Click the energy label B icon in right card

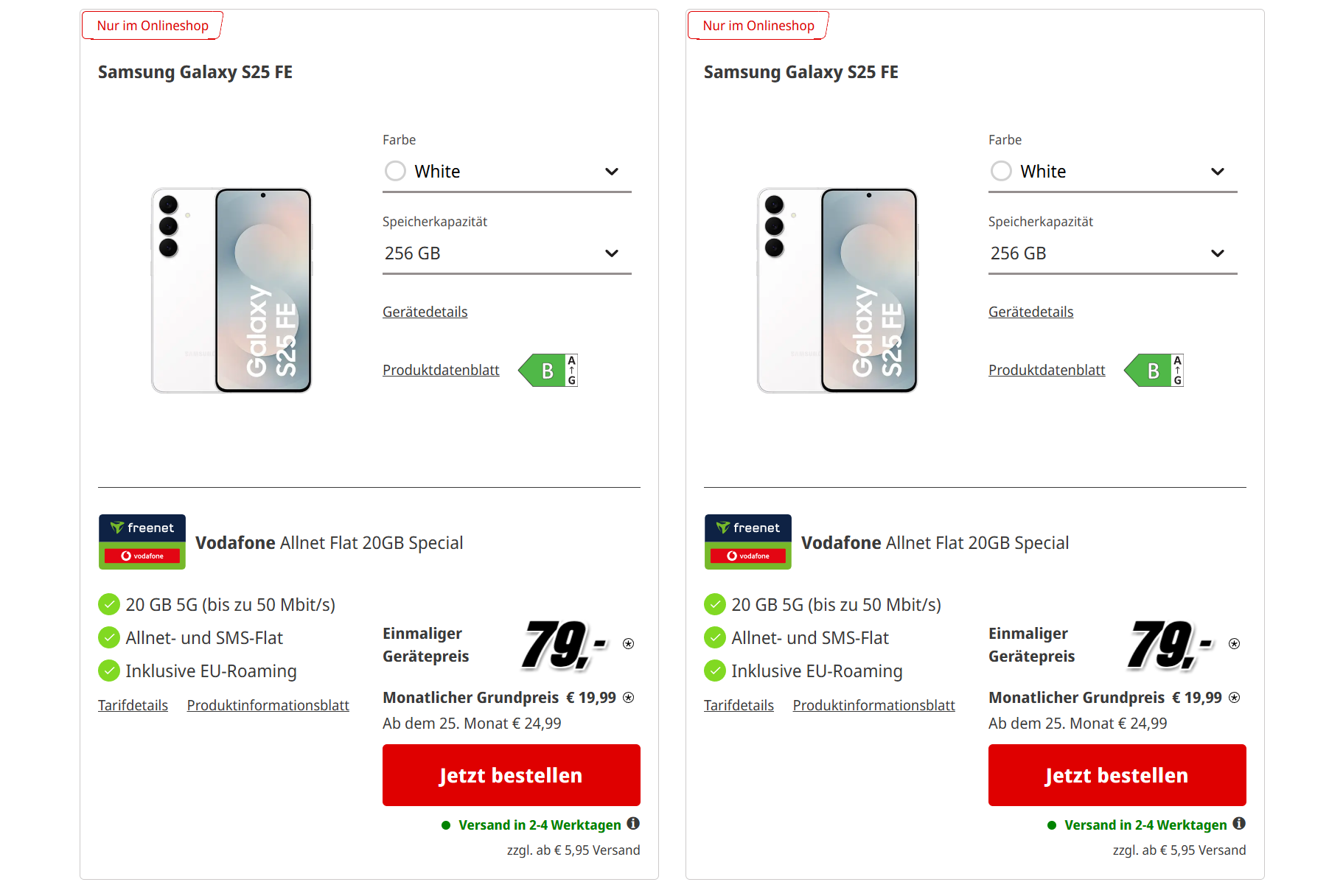point(1154,371)
